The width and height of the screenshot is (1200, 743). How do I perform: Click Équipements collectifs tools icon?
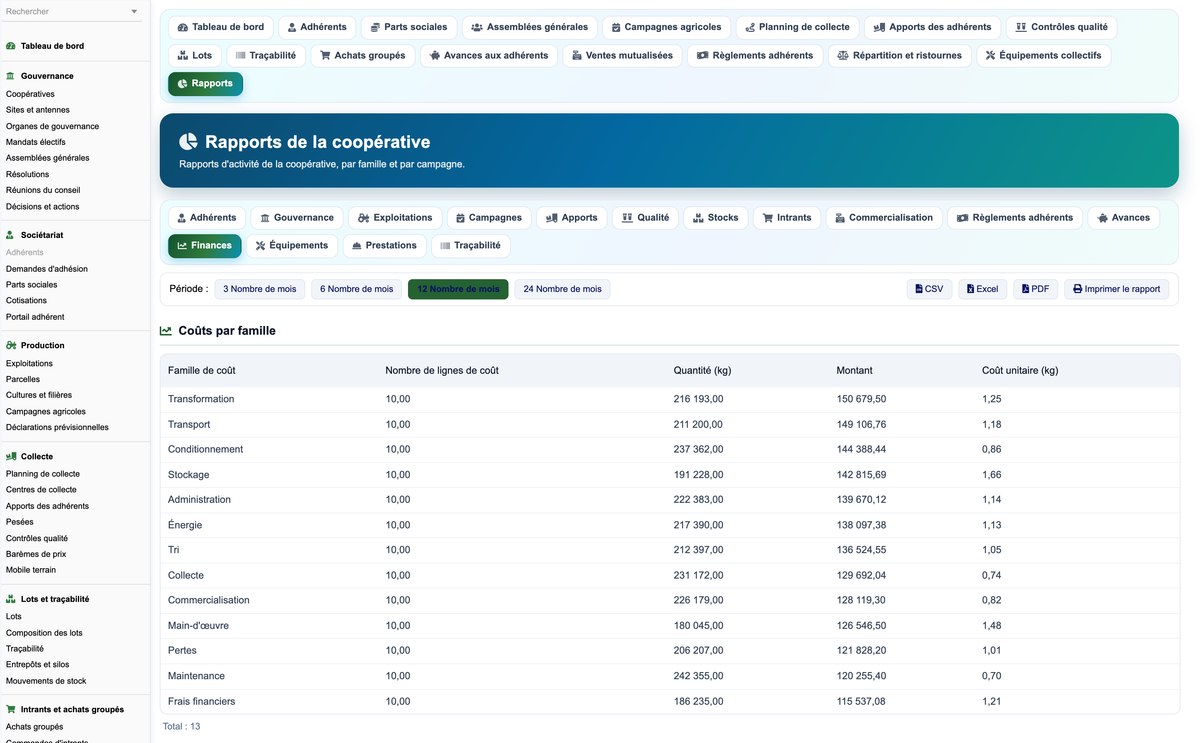[x=990, y=56]
